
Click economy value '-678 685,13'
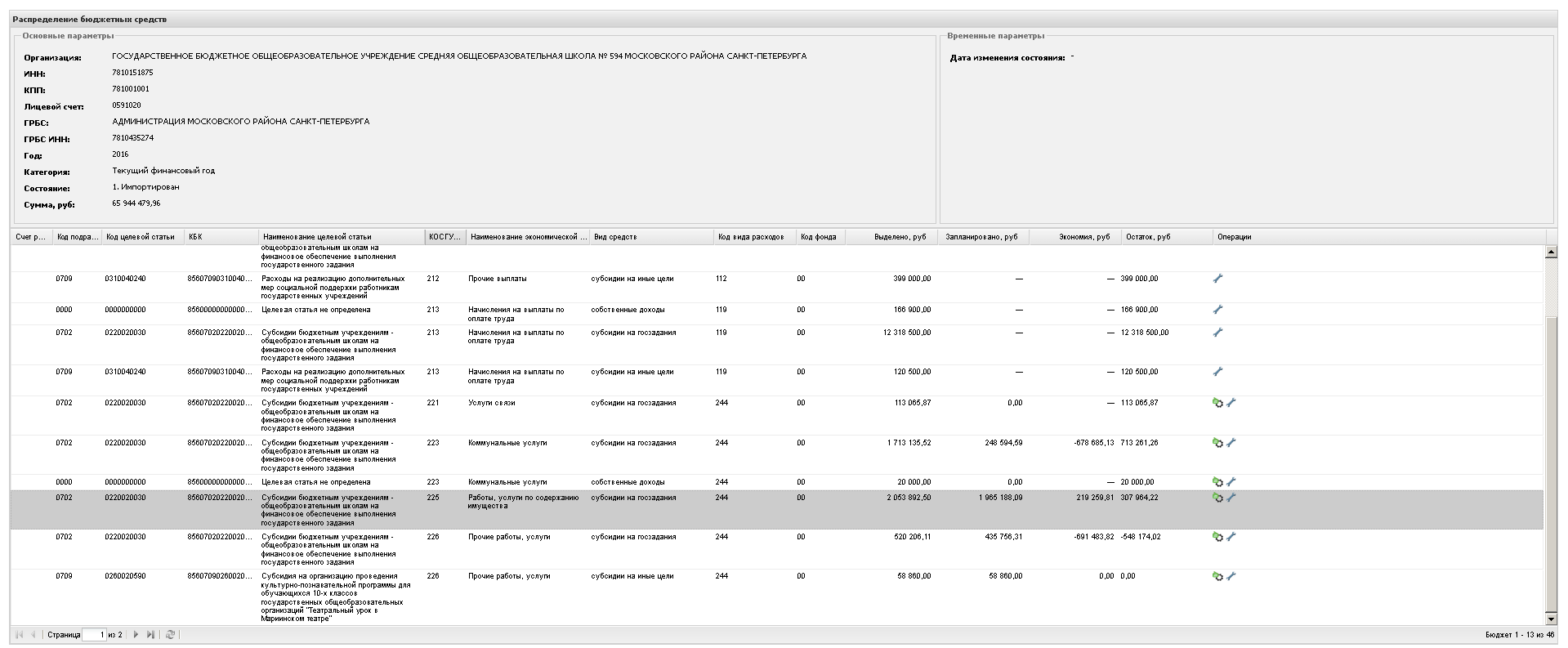[1094, 443]
